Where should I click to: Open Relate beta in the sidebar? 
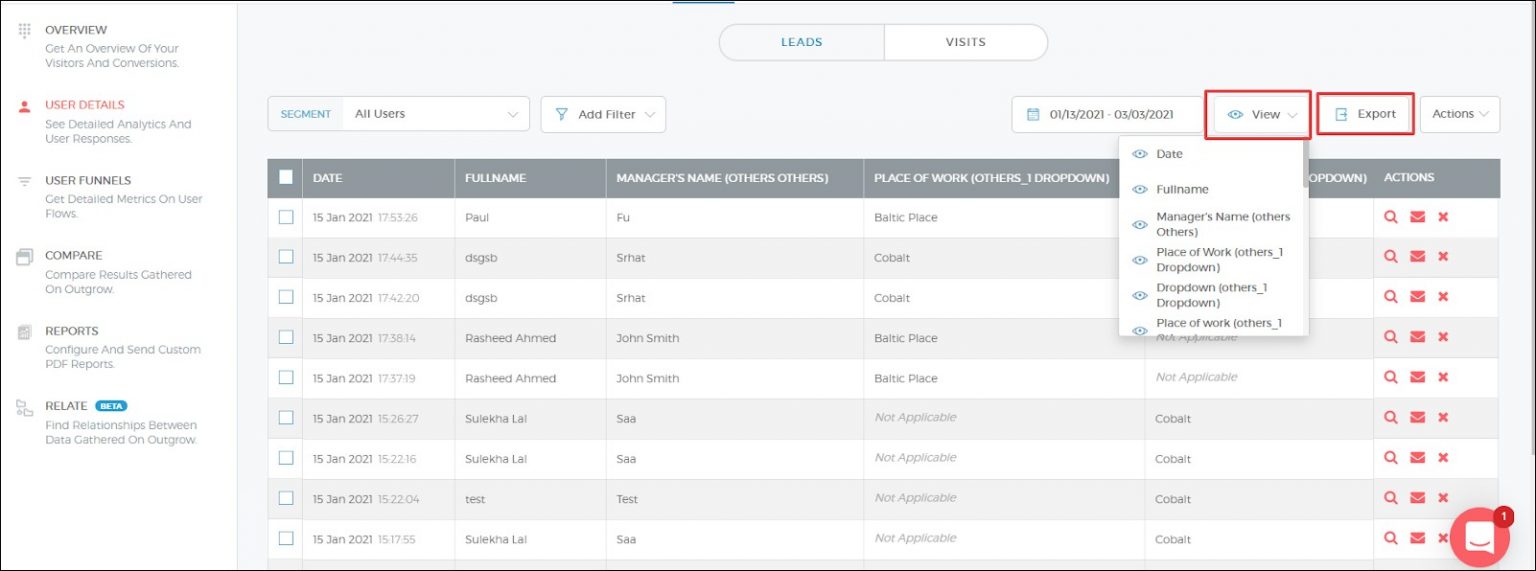point(70,406)
